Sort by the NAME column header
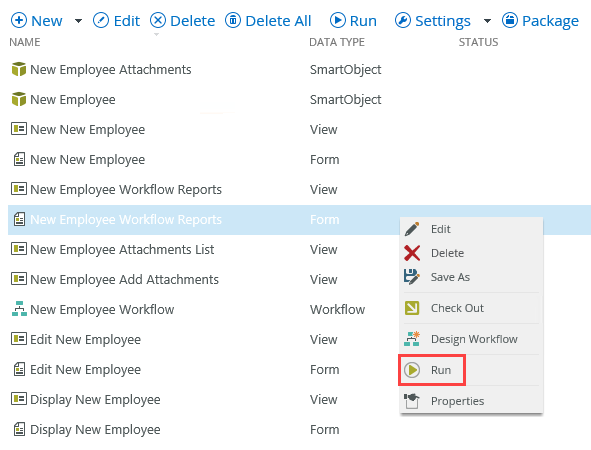 25,42
